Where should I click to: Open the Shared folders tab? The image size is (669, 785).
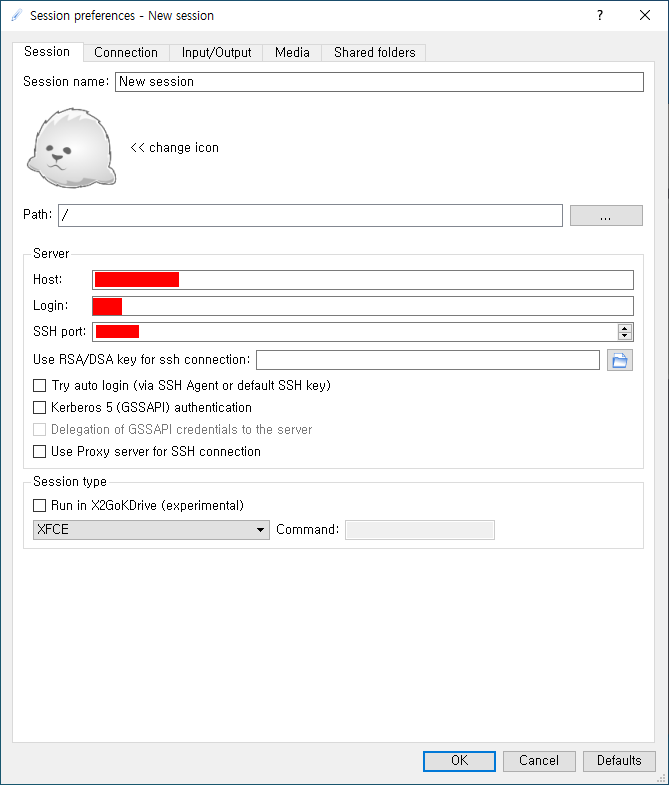375,53
